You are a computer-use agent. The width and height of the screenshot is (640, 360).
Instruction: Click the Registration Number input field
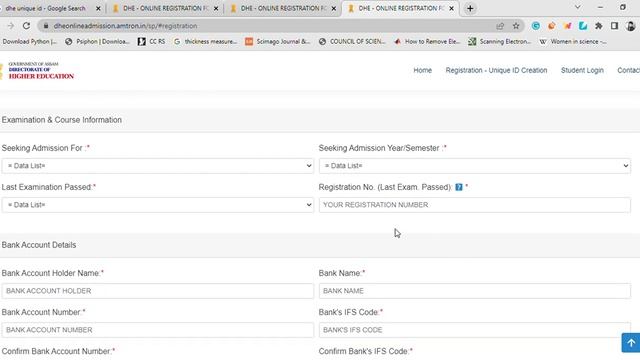(x=475, y=204)
